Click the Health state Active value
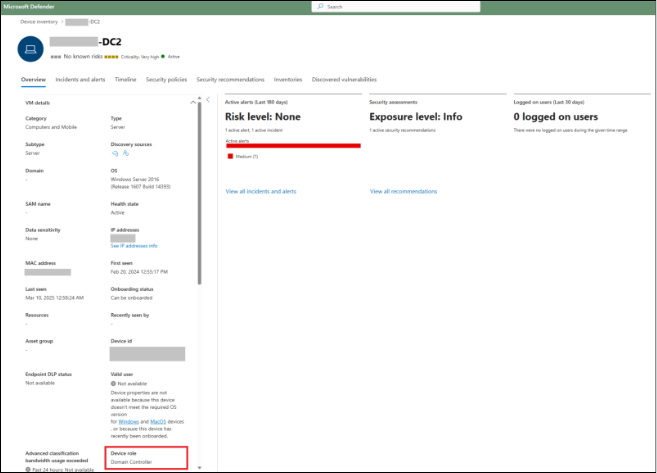The image size is (657, 473). click(117, 212)
